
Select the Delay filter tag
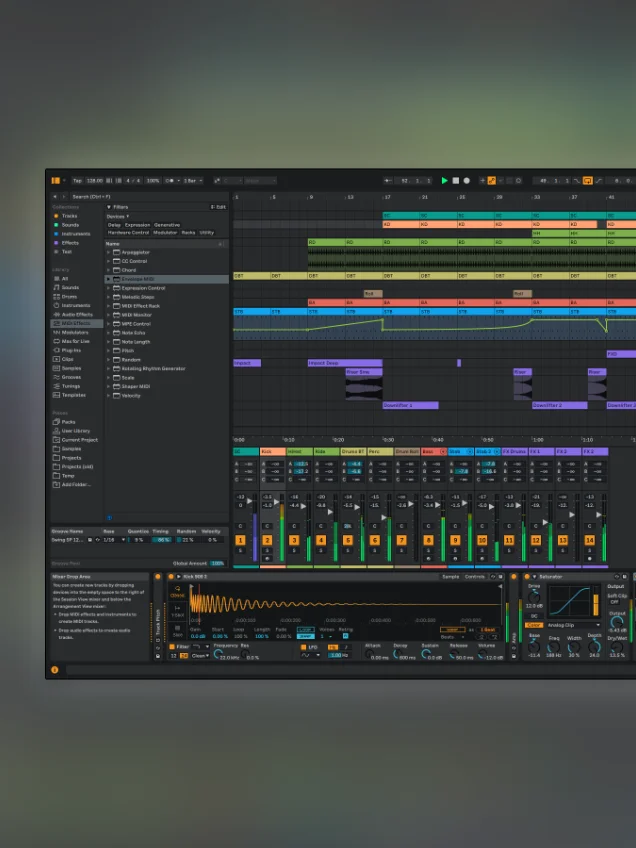pos(114,225)
